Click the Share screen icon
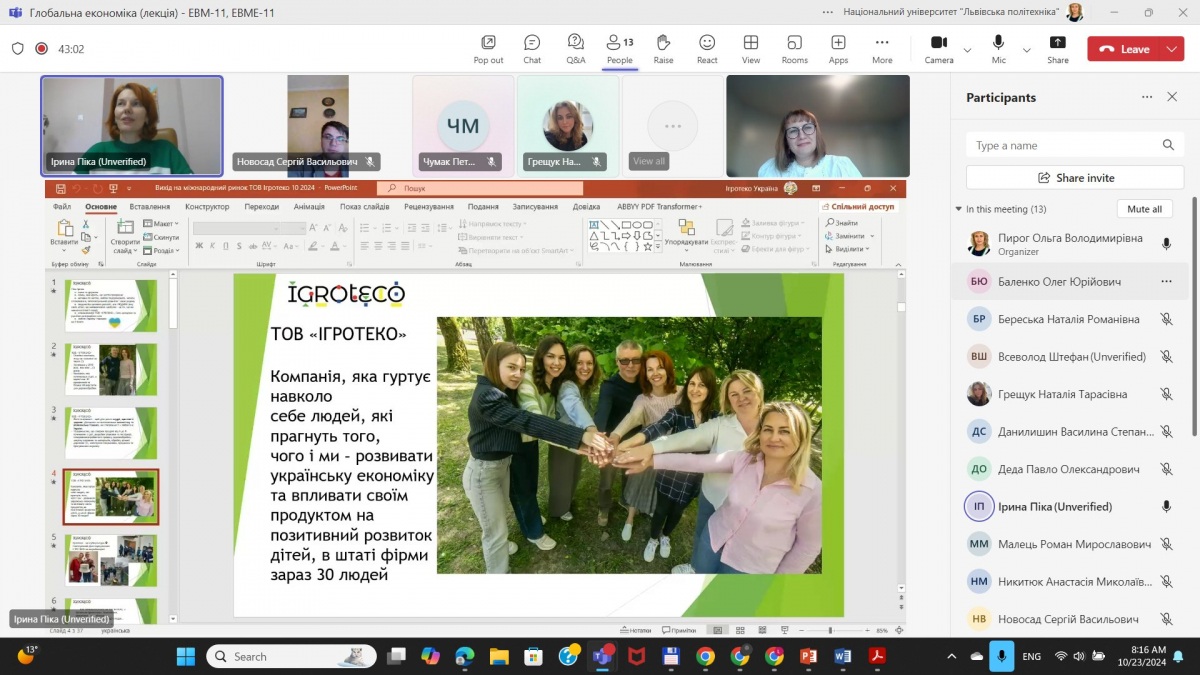 click(x=1057, y=48)
